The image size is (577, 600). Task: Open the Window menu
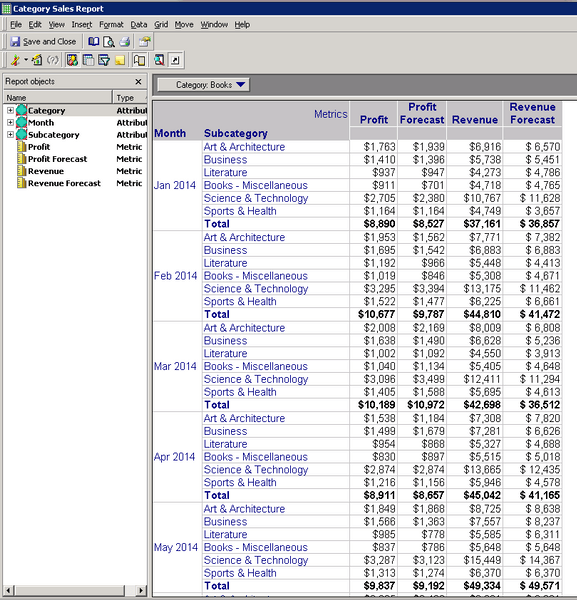[x=214, y=24]
